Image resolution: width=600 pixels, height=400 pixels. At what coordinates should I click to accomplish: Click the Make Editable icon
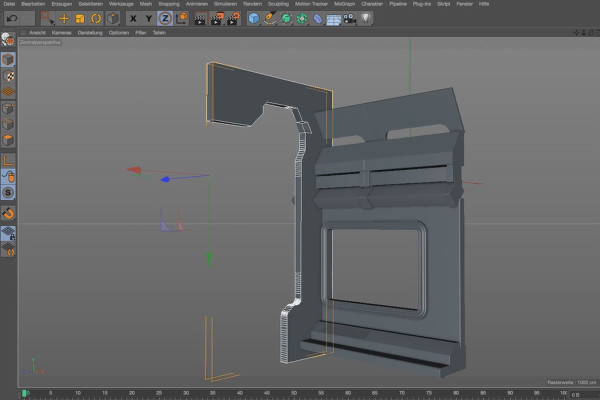[8, 39]
